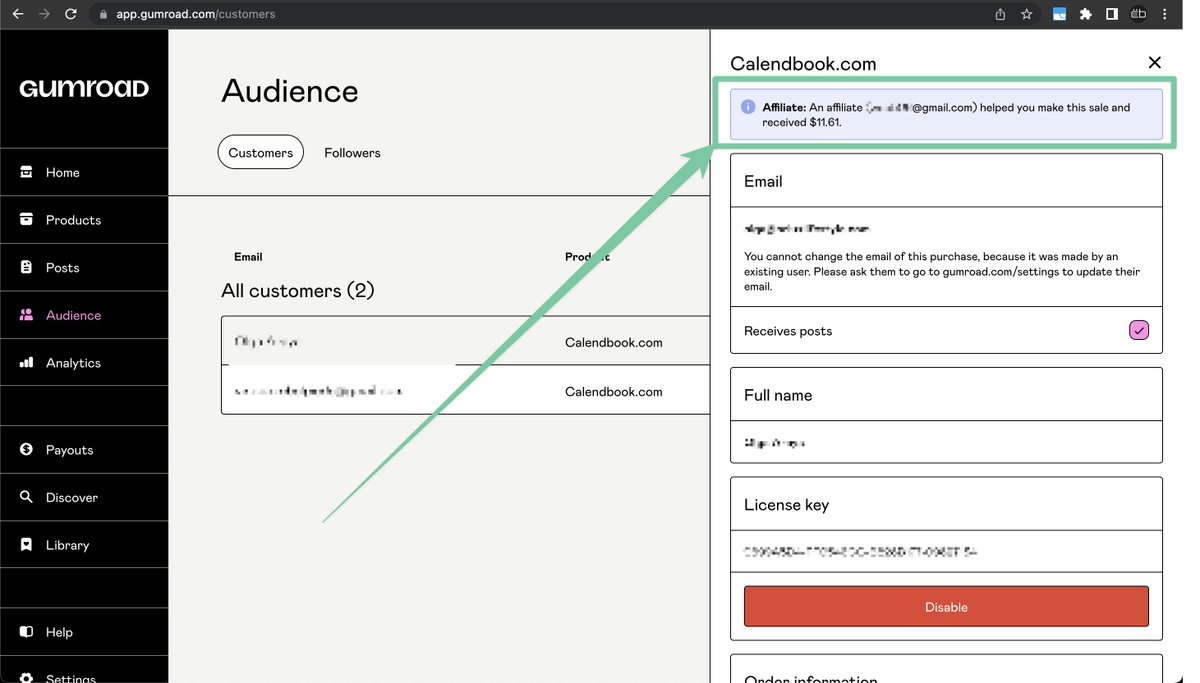
Task: Open the Extensions puzzle piece icon
Action: click(1085, 14)
